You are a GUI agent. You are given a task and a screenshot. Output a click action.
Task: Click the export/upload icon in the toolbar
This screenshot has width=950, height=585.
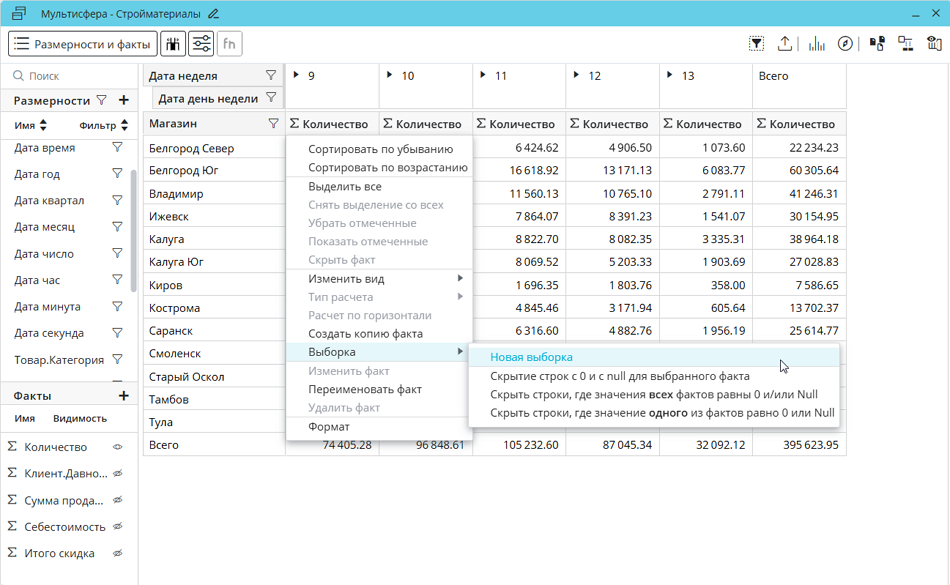(785, 44)
